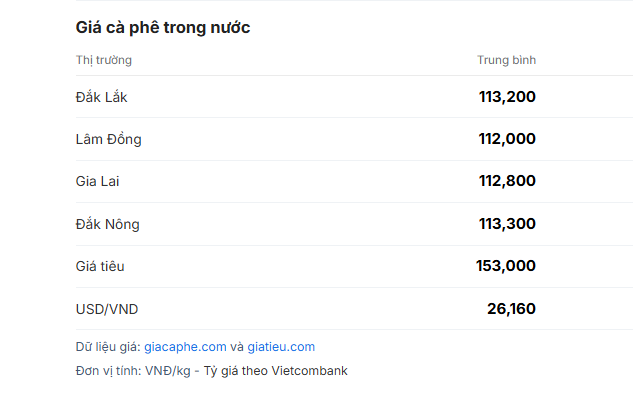Click the Tỷ giá theo Vietcombank text

coord(275,371)
